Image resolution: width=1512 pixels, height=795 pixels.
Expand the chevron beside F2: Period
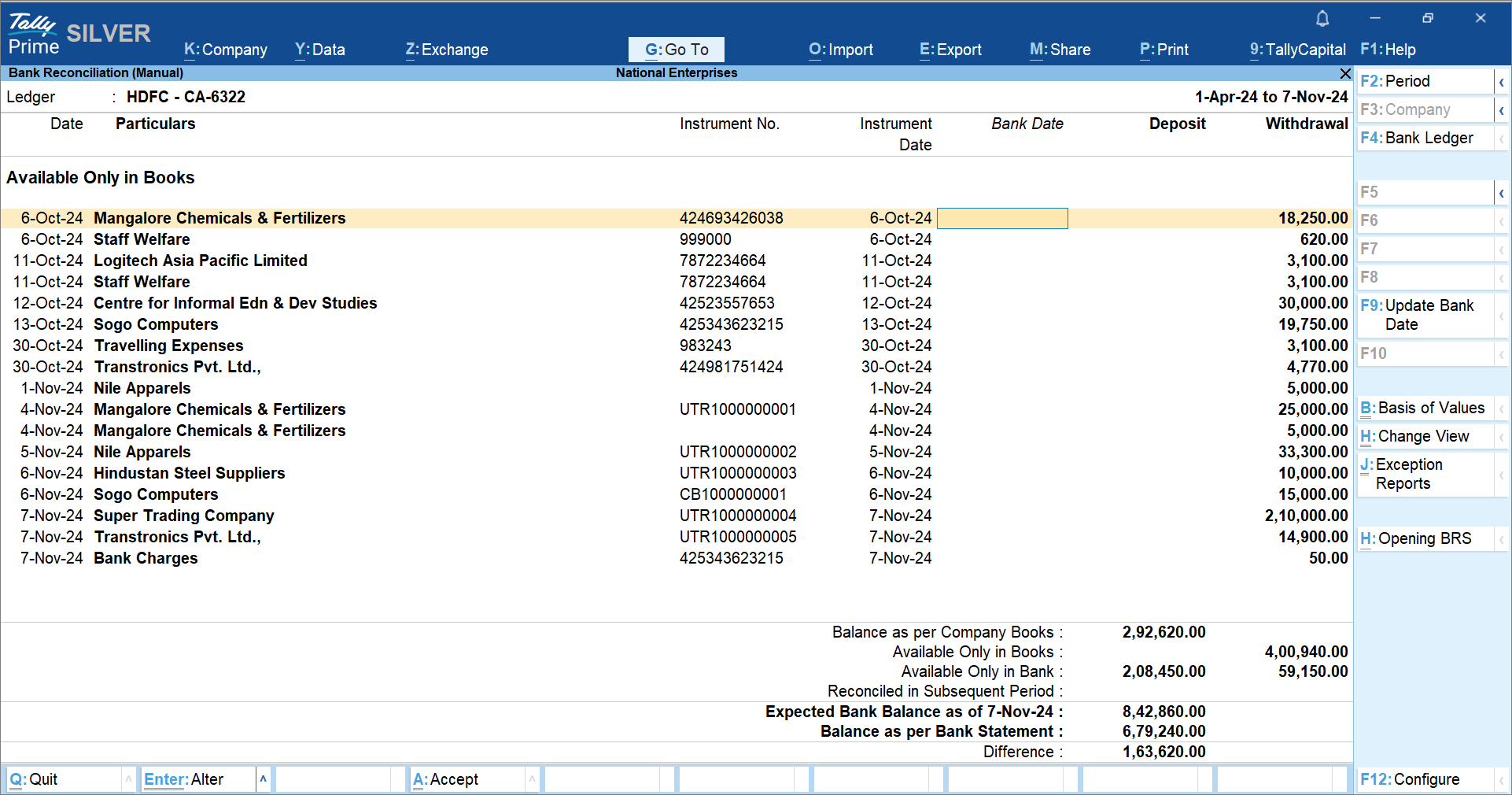click(1501, 82)
